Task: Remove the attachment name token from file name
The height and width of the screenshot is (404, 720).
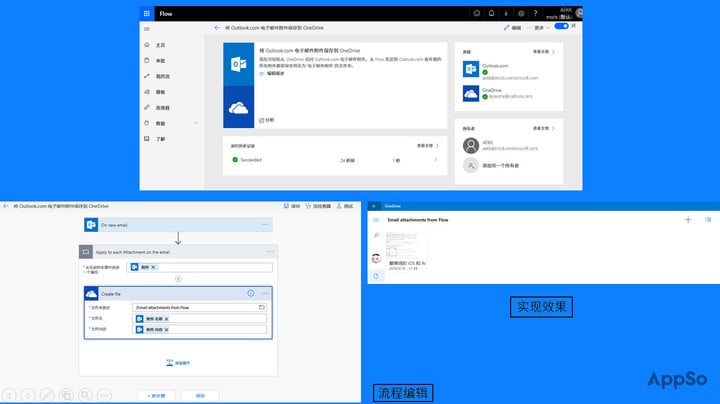Action: pos(167,319)
